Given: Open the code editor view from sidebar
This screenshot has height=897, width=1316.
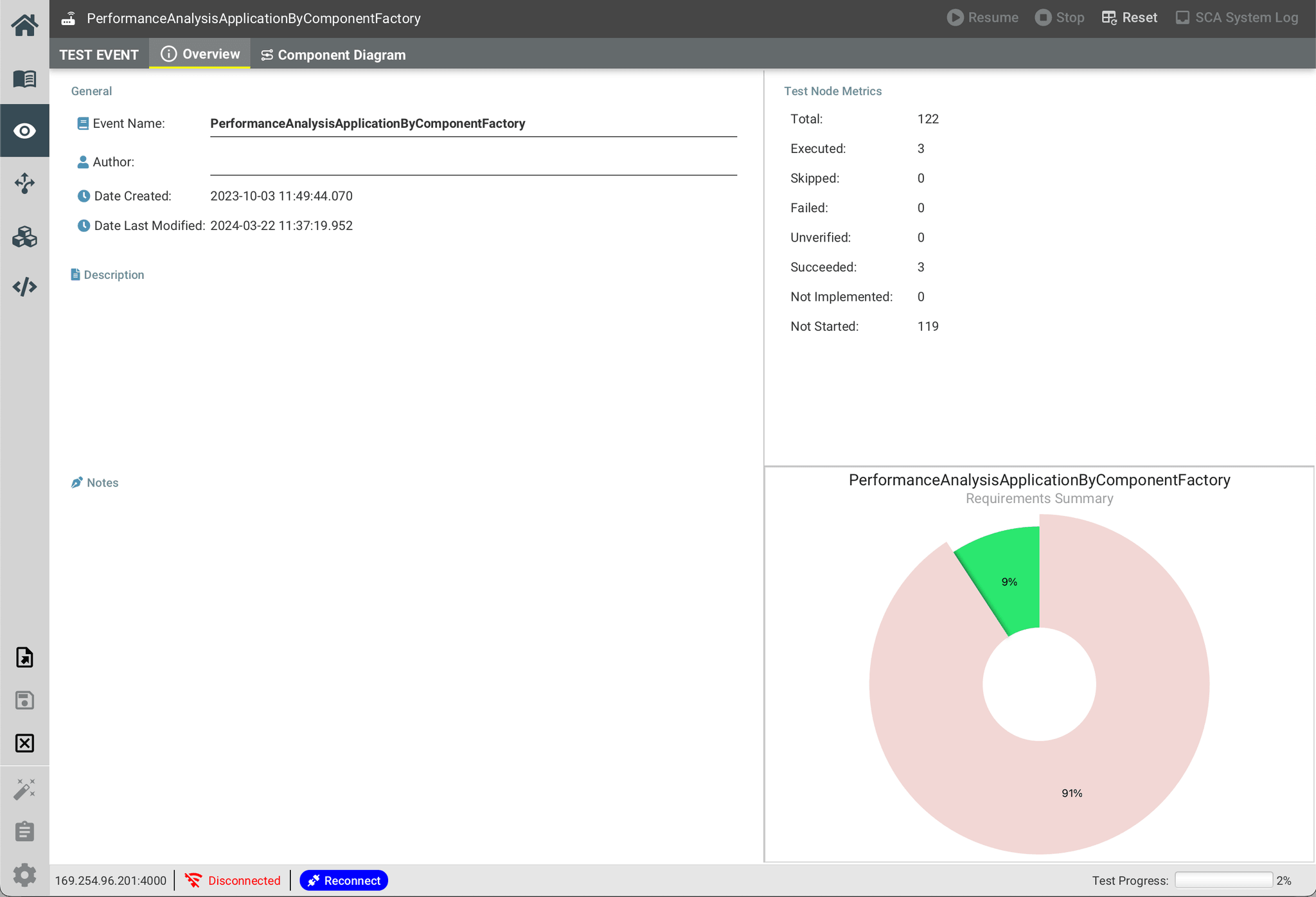Looking at the screenshot, I should (x=24, y=287).
